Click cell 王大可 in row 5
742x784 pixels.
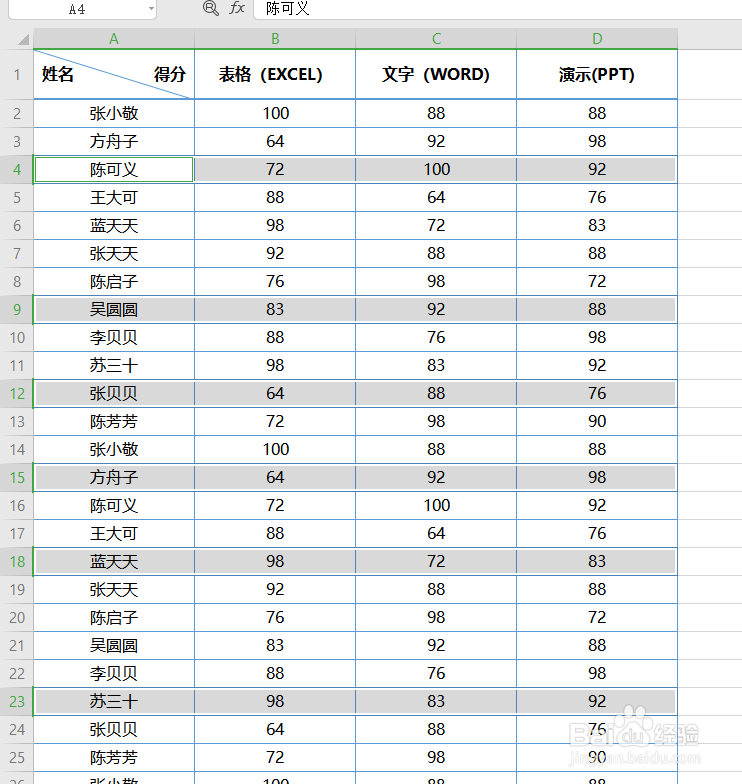tap(114, 198)
